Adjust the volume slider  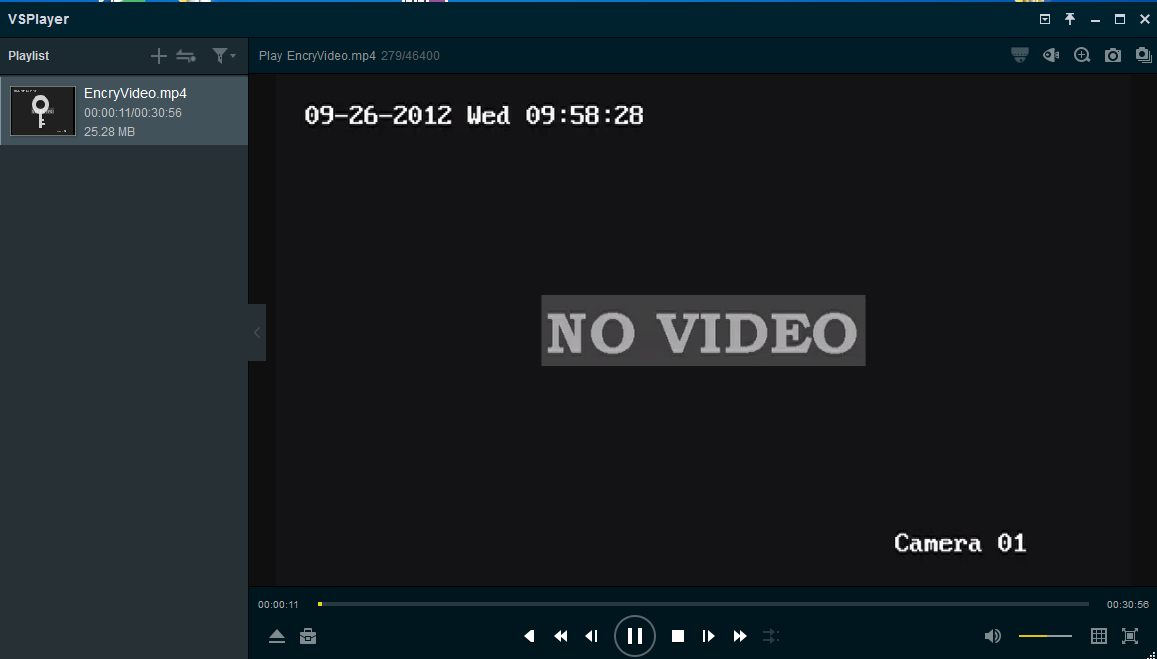1045,636
